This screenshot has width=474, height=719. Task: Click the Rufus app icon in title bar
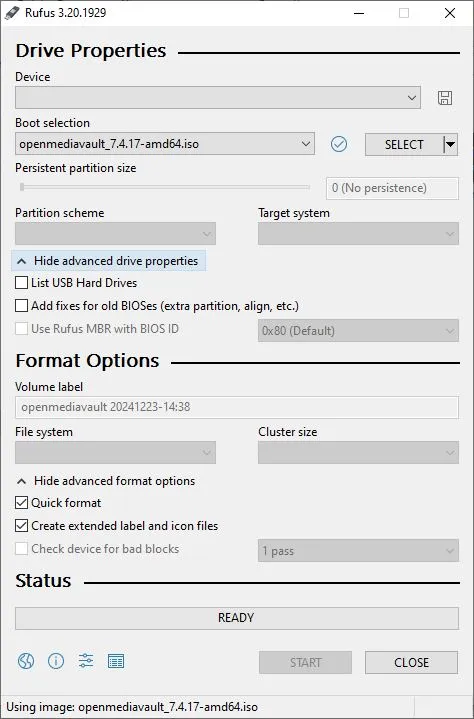click(11, 13)
